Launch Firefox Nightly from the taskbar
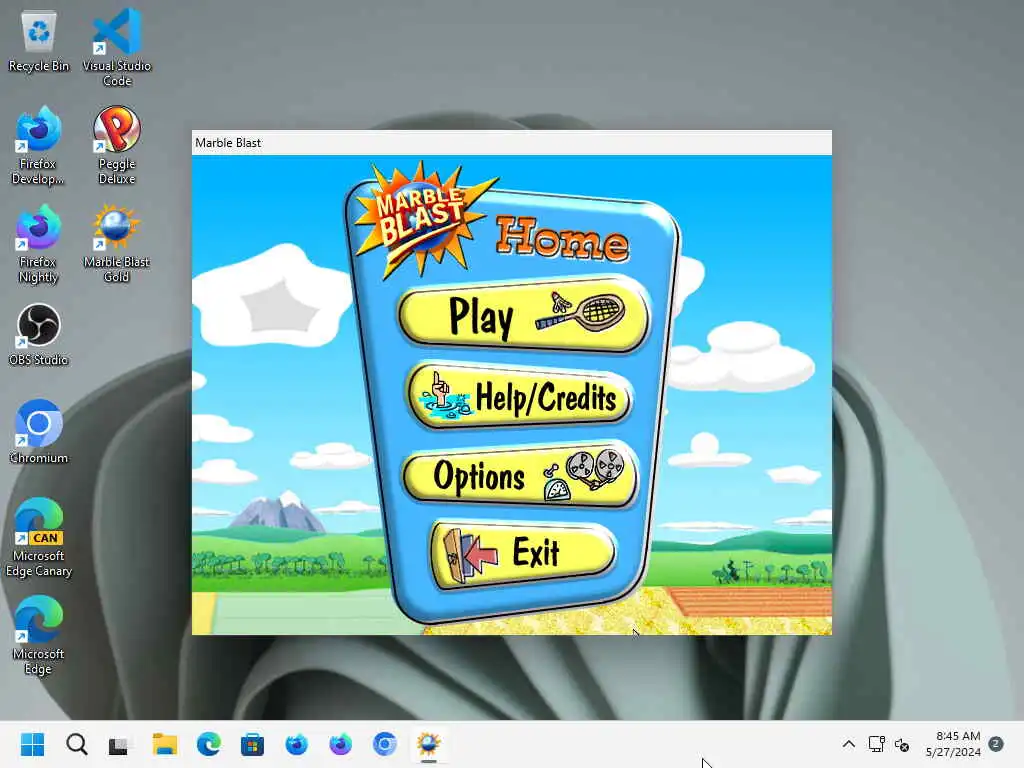The image size is (1024, 768). click(340, 744)
